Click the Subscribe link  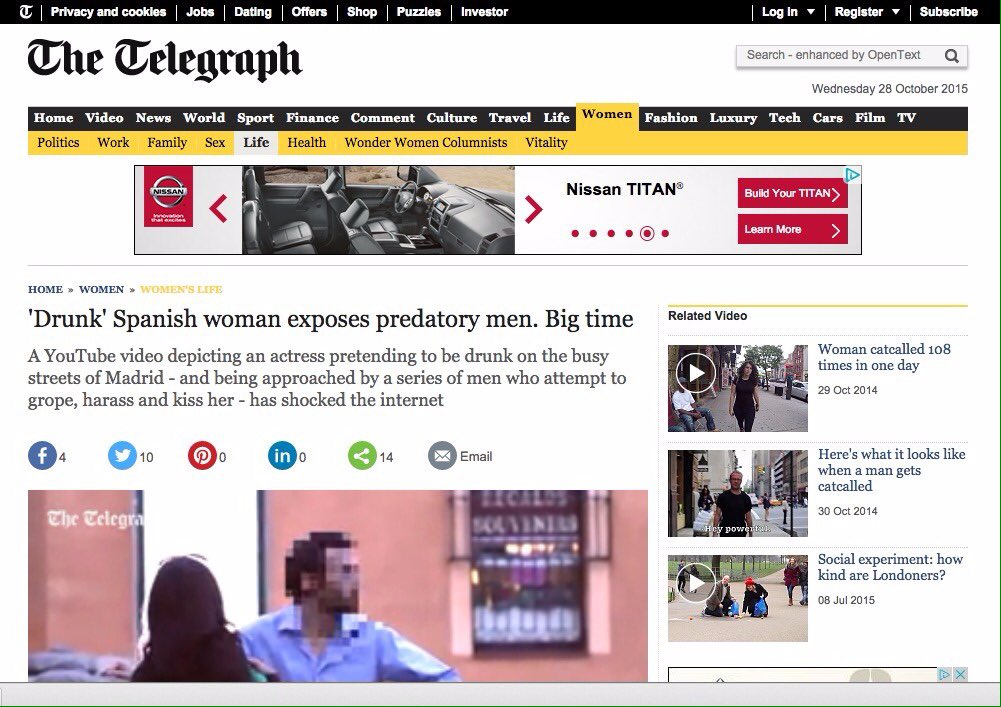point(948,11)
